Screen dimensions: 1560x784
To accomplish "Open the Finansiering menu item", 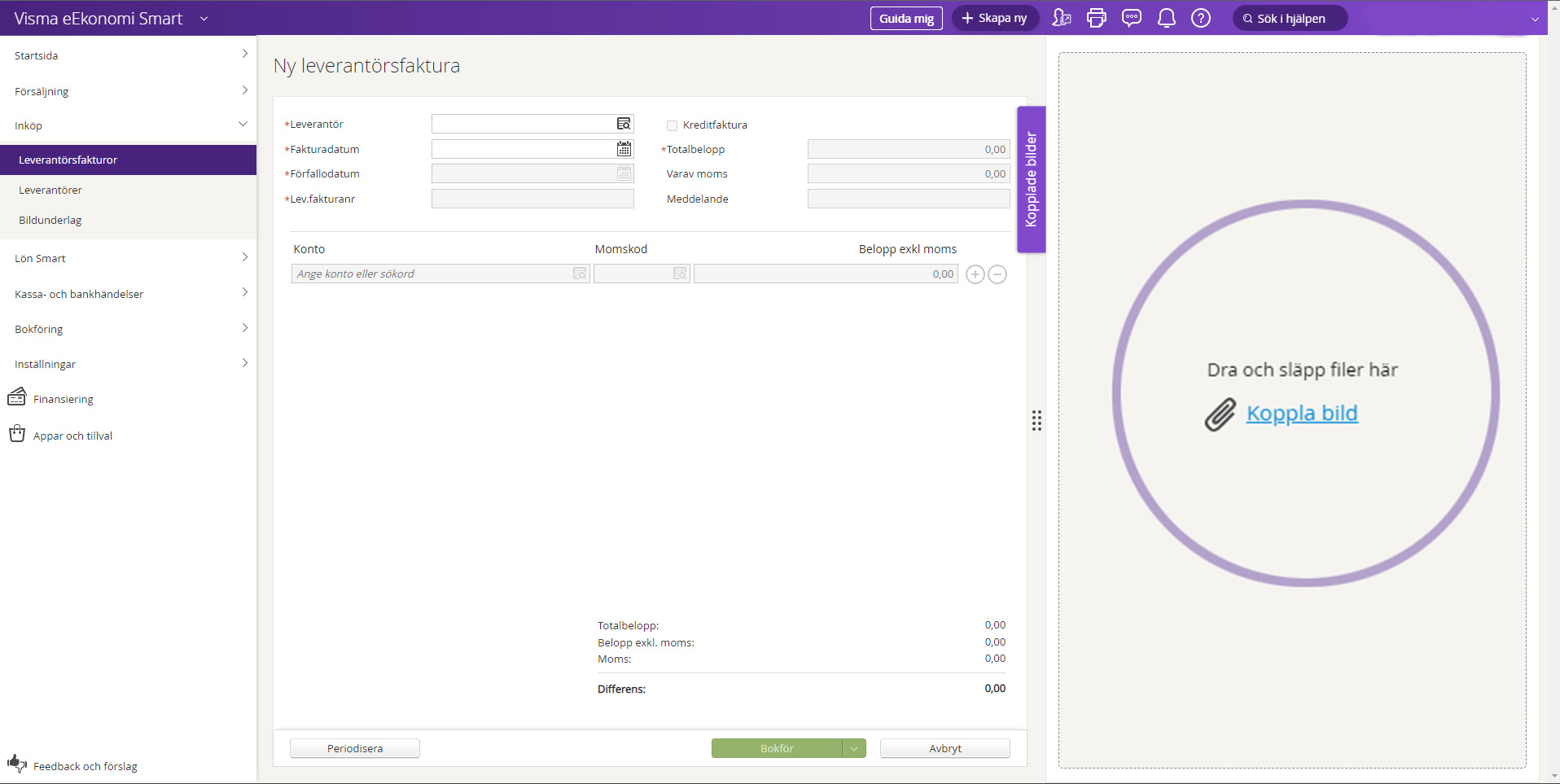I will [64, 399].
